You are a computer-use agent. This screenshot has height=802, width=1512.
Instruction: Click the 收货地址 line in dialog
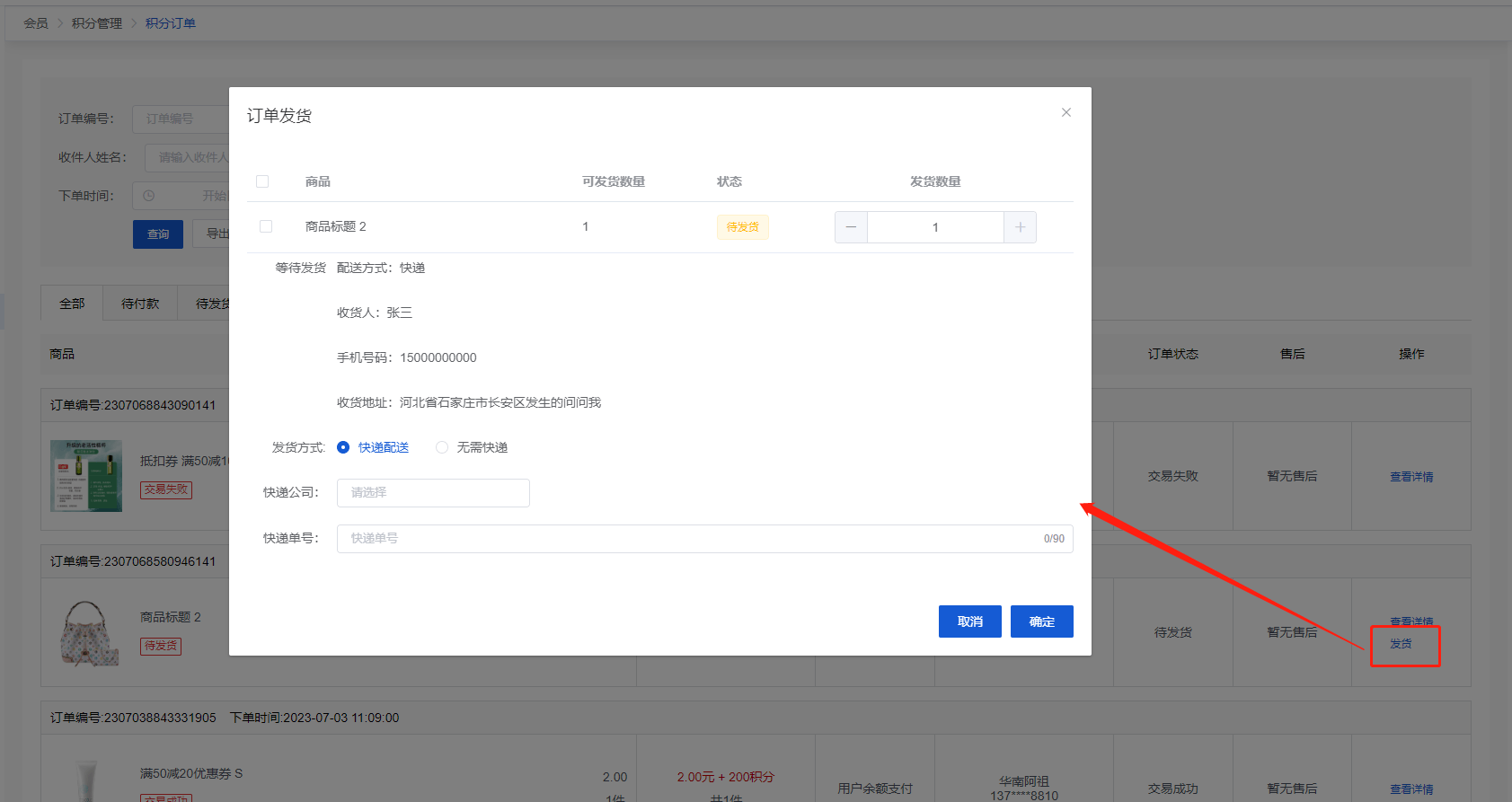(x=469, y=402)
